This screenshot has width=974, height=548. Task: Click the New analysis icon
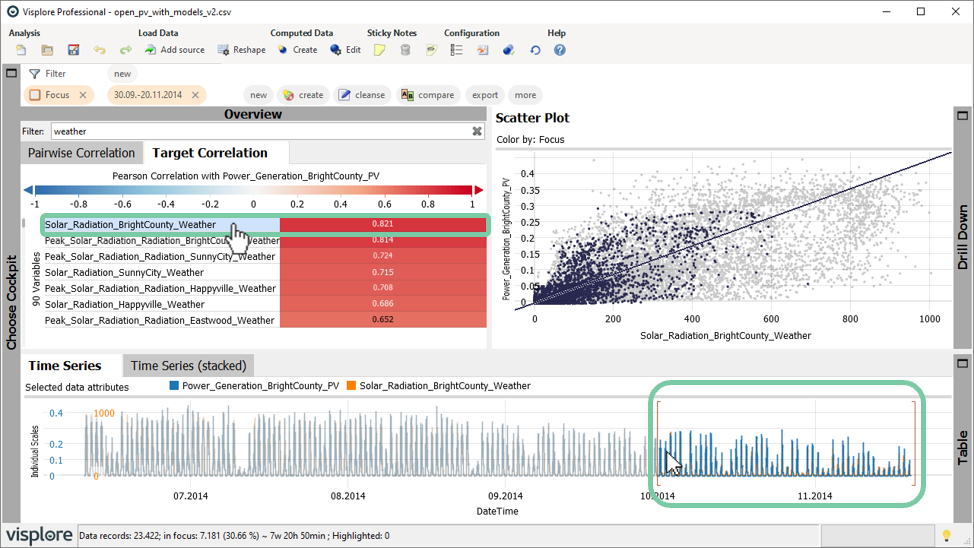point(21,50)
